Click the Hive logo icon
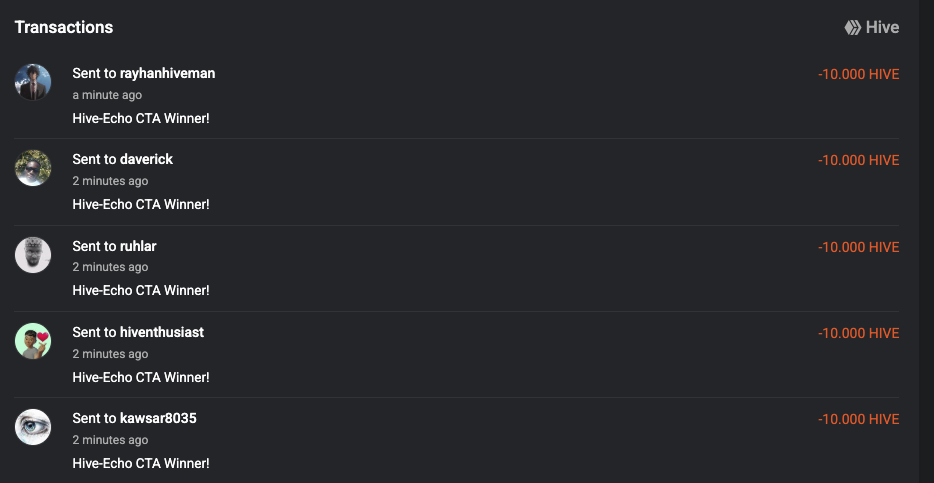Image resolution: width=934 pixels, height=483 pixels. point(853,28)
